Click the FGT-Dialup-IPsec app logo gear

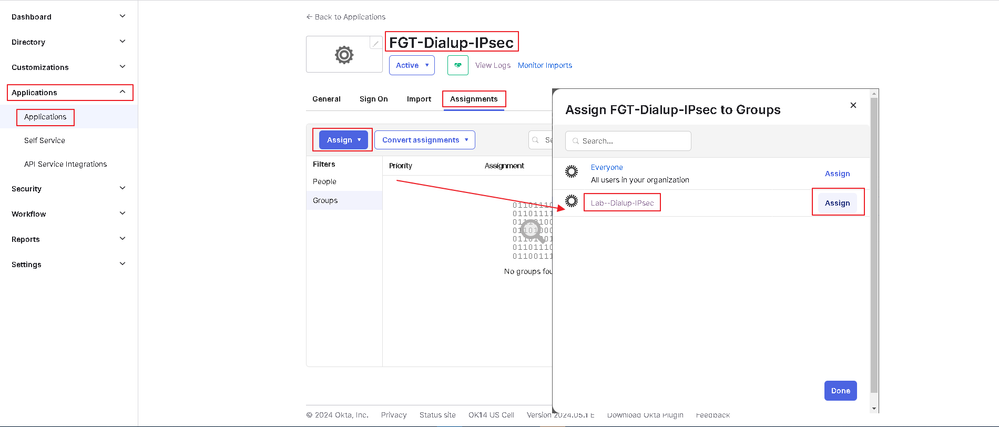tap(344, 56)
